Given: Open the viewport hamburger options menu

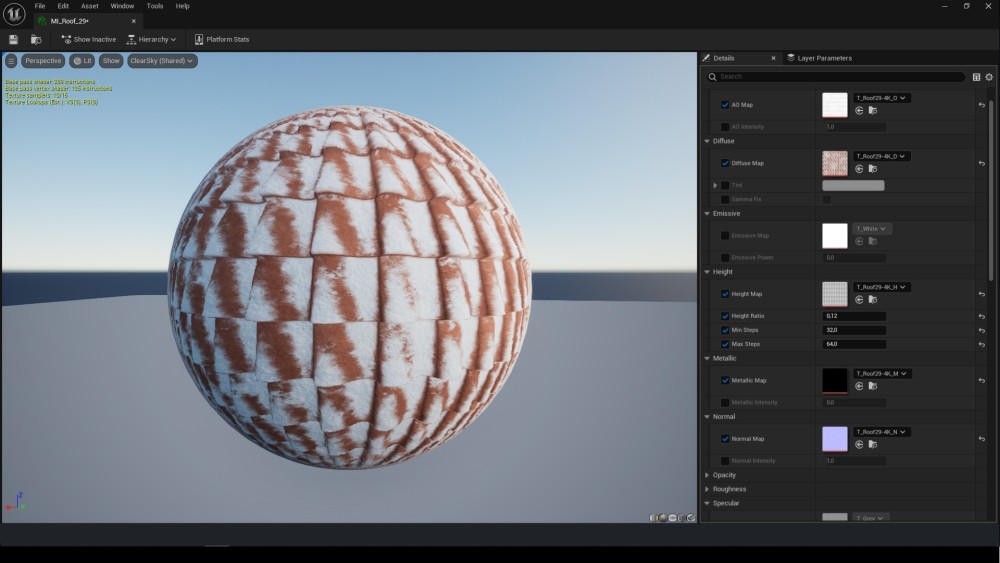Looking at the screenshot, I should point(11,61).
